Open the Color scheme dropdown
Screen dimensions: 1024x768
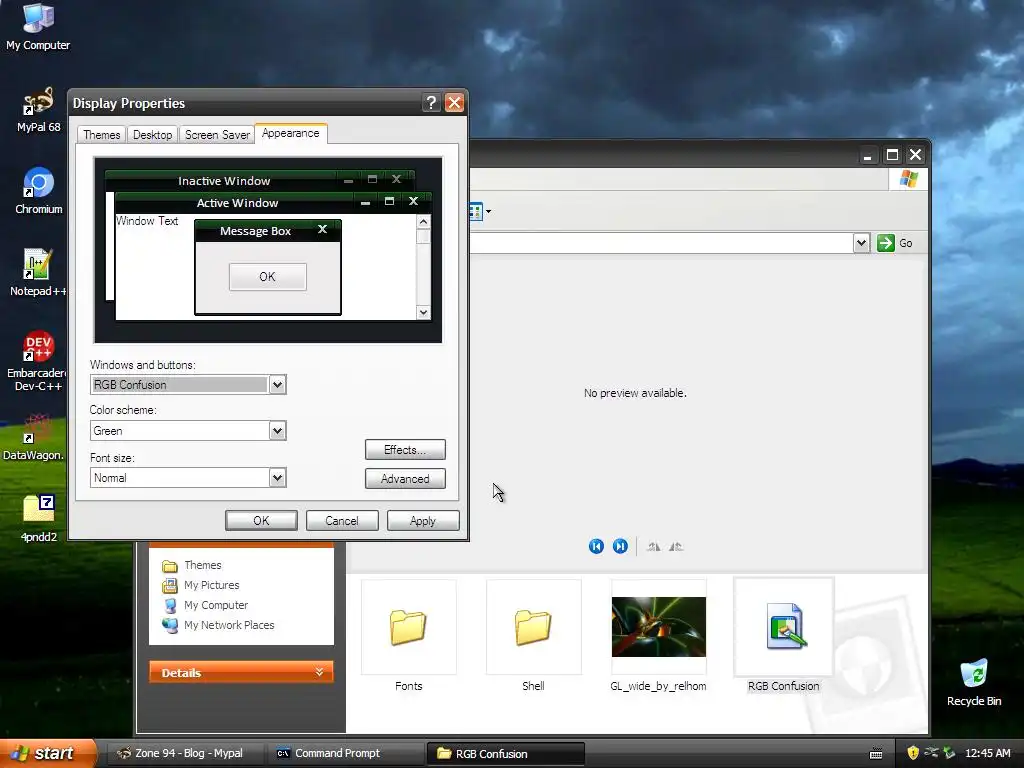tap(278, 431)
